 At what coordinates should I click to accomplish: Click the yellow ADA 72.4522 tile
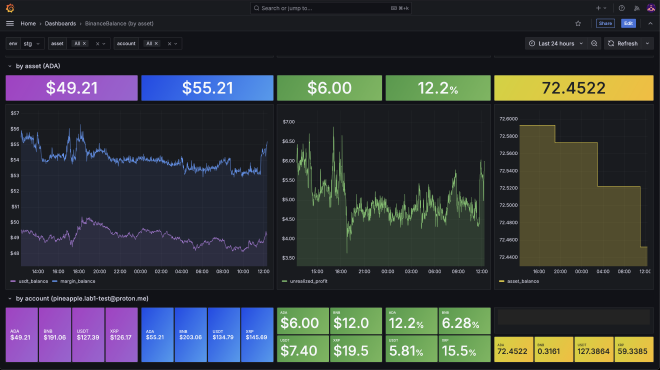[514, 349]
